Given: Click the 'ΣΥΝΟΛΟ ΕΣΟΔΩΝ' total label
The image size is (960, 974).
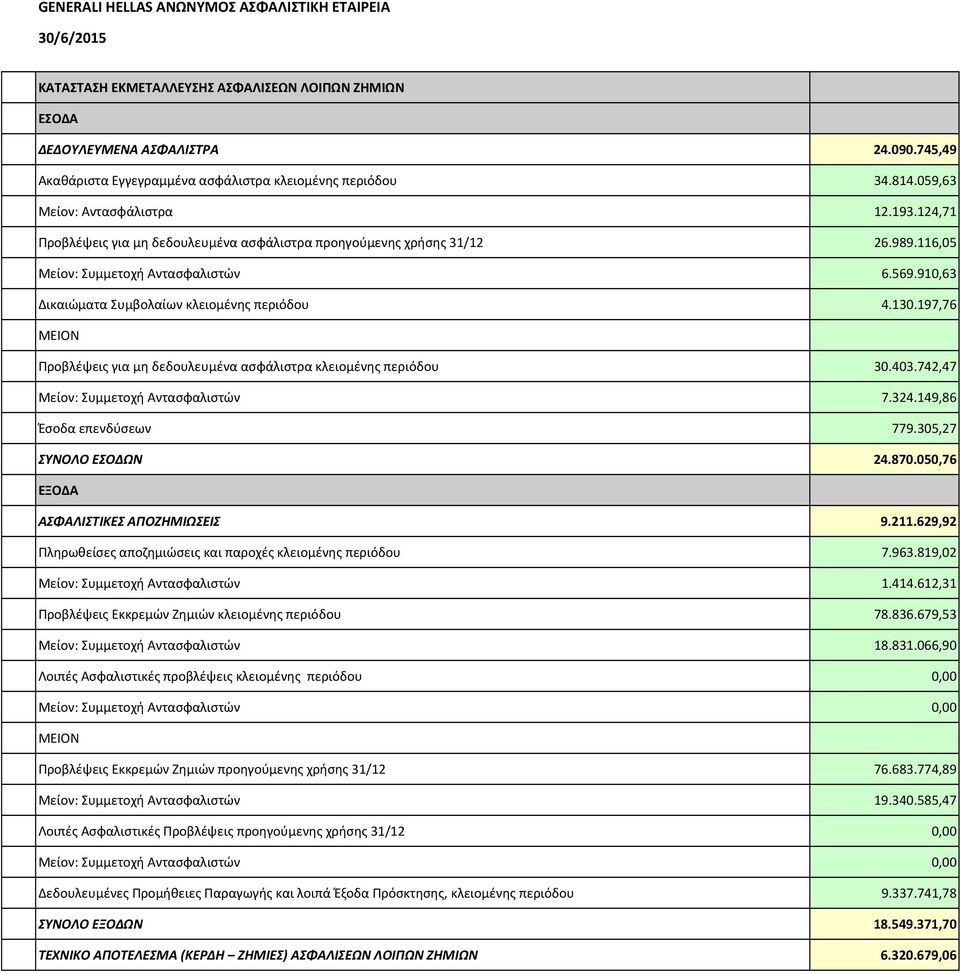Looking at the screenshot, I should tap(90, 460).
